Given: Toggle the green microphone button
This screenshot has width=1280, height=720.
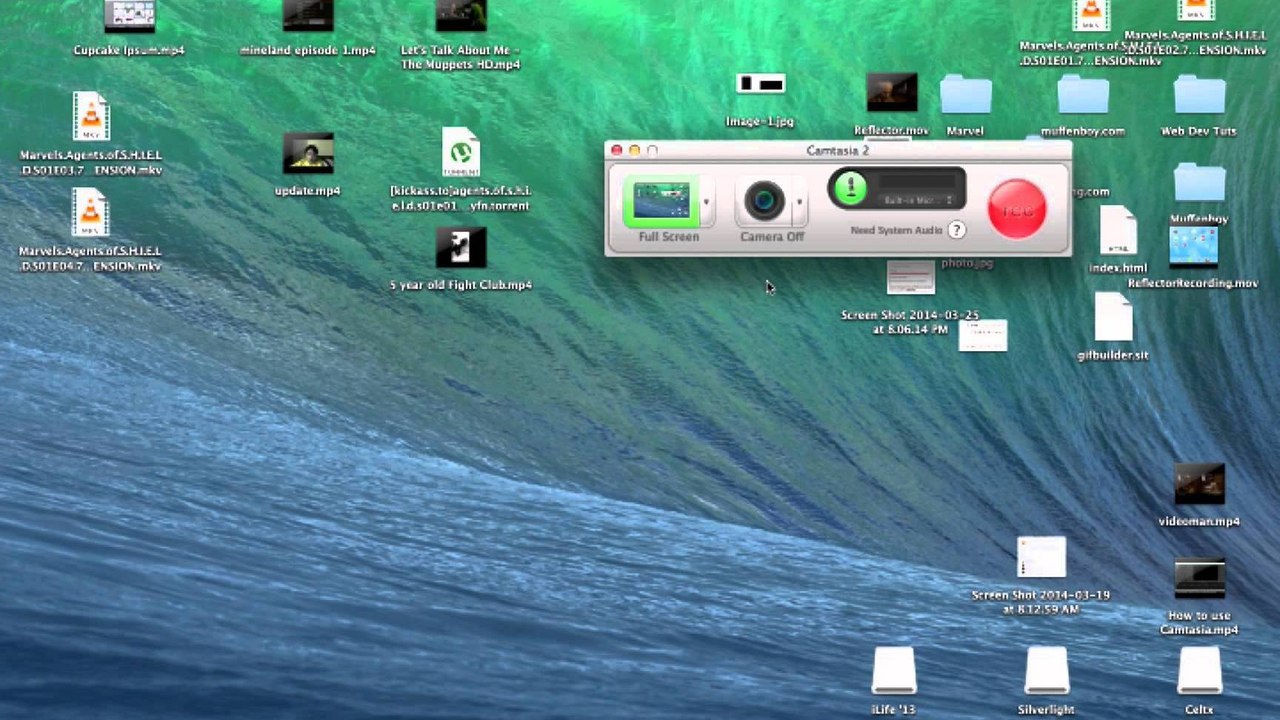Looking at the screenshot, I should pos(850,188).
